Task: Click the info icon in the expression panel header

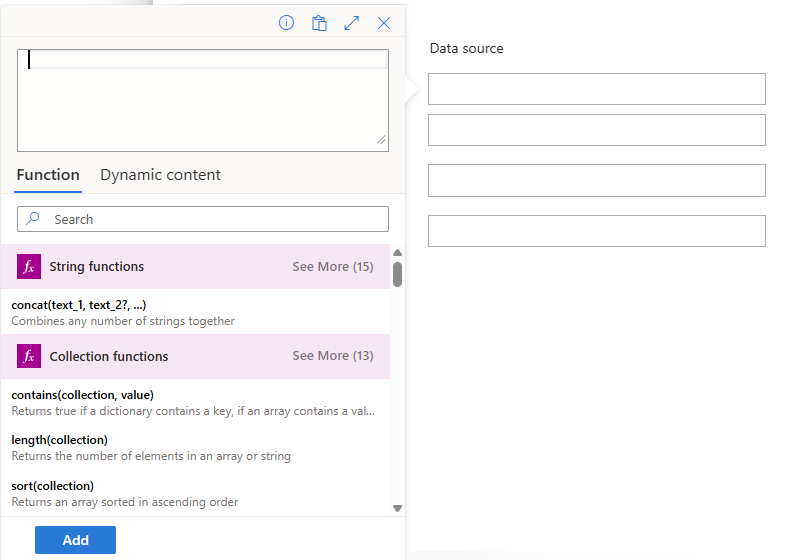Action: (x=286, y=23)
